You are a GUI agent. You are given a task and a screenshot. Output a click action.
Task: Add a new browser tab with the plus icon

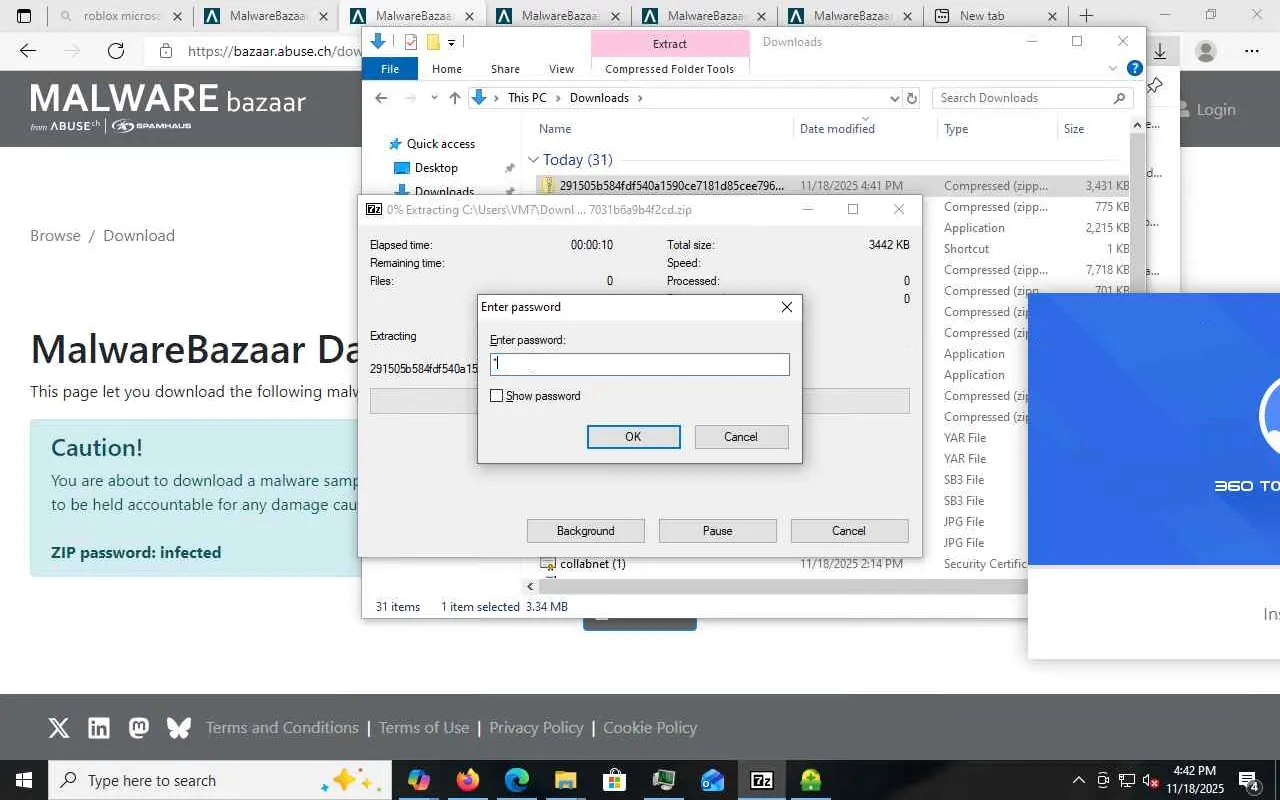[1086, 16]
